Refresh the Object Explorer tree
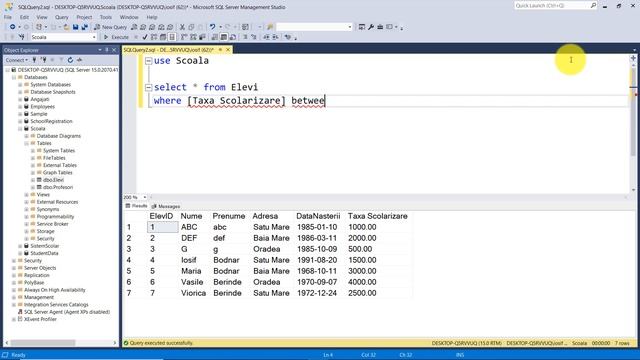The image size is (640, 360). 70,60
